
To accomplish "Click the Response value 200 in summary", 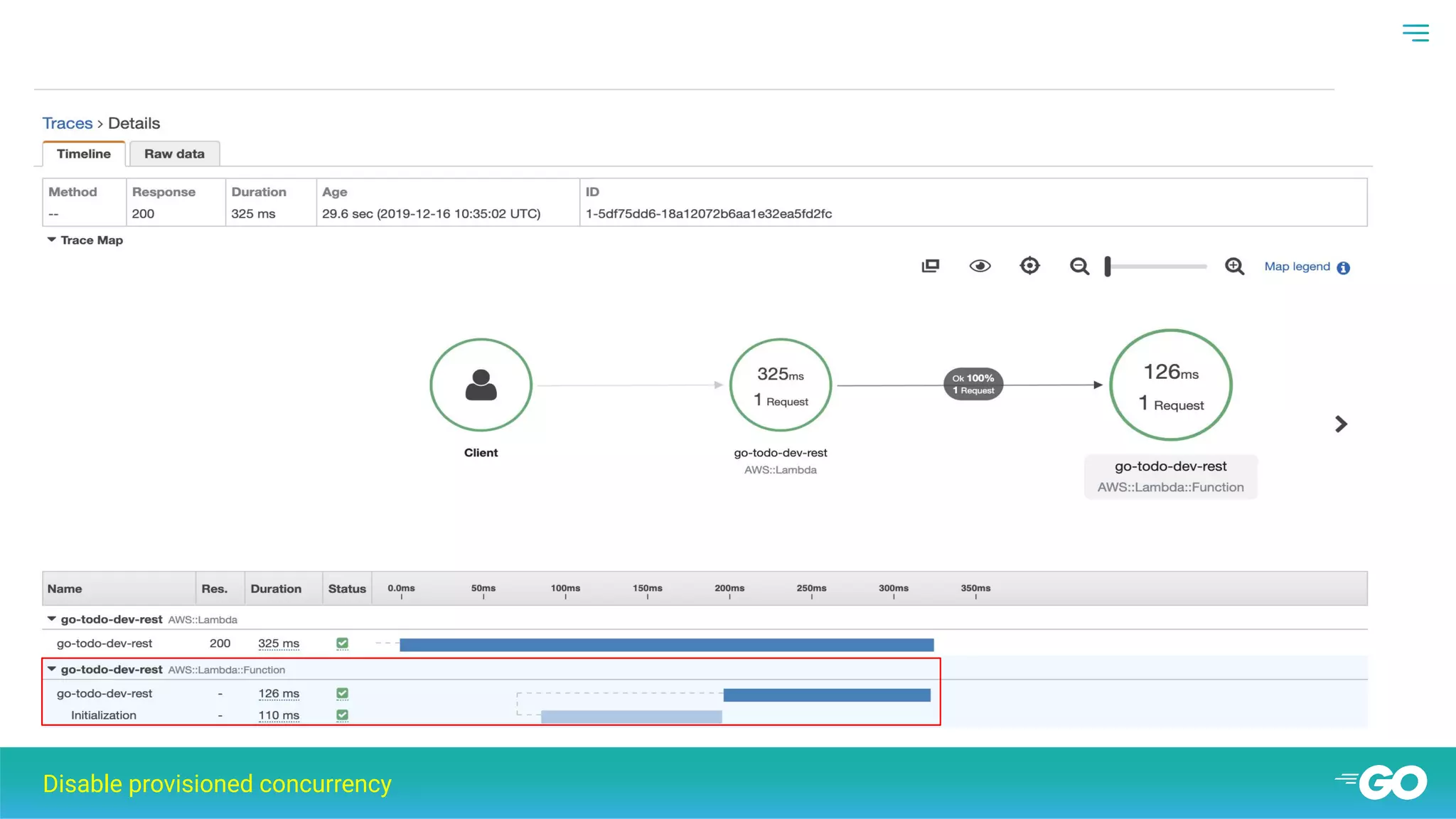I will [143, 214].
